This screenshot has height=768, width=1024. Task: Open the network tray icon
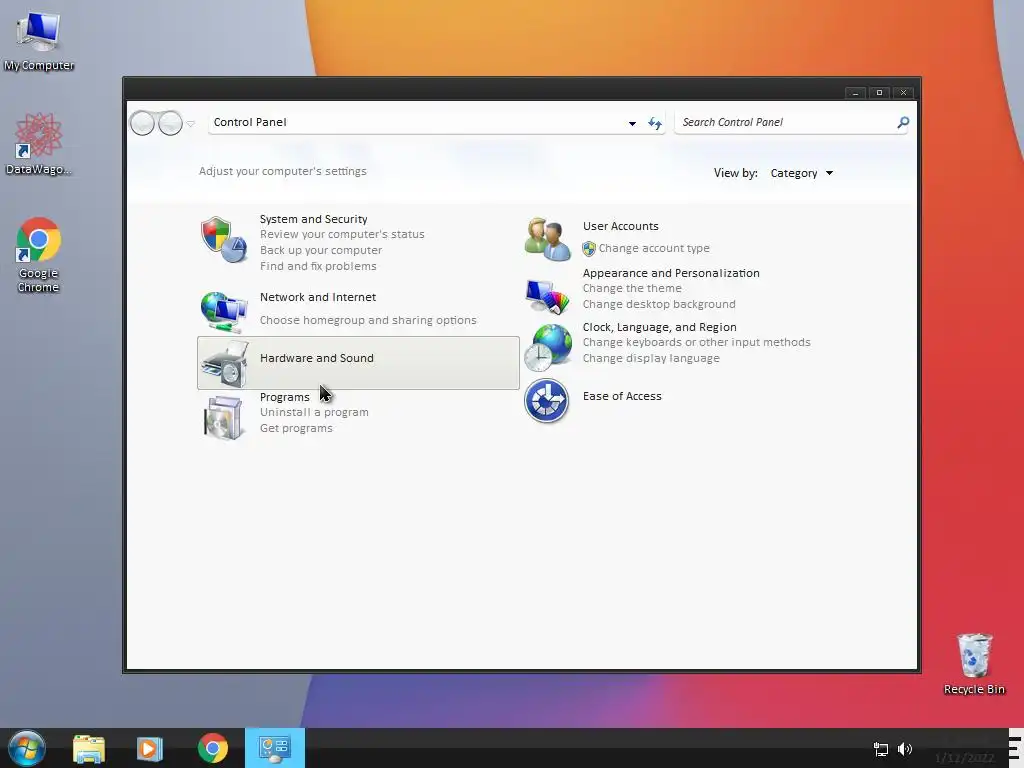(880, 749)
